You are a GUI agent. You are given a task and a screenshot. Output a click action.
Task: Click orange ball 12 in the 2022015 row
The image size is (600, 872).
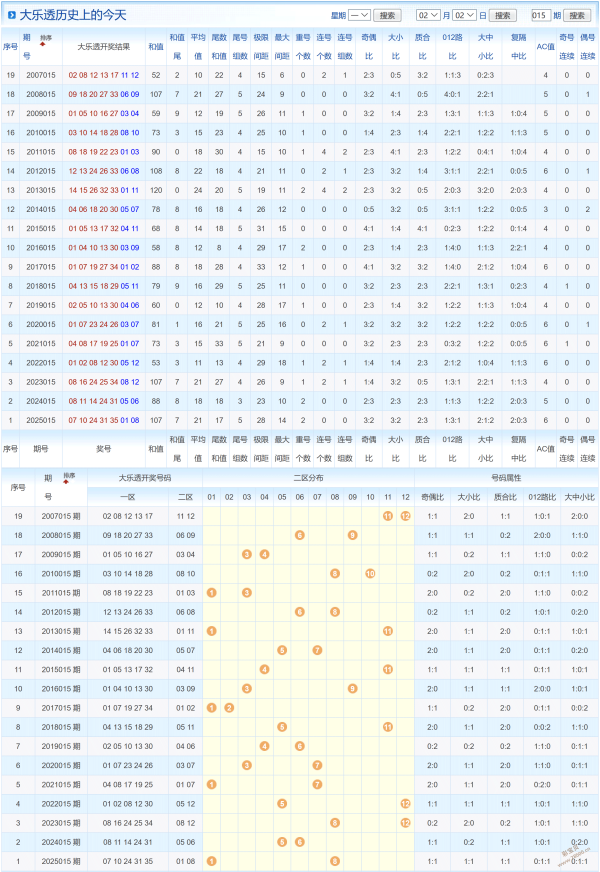[x=405, y=803]
